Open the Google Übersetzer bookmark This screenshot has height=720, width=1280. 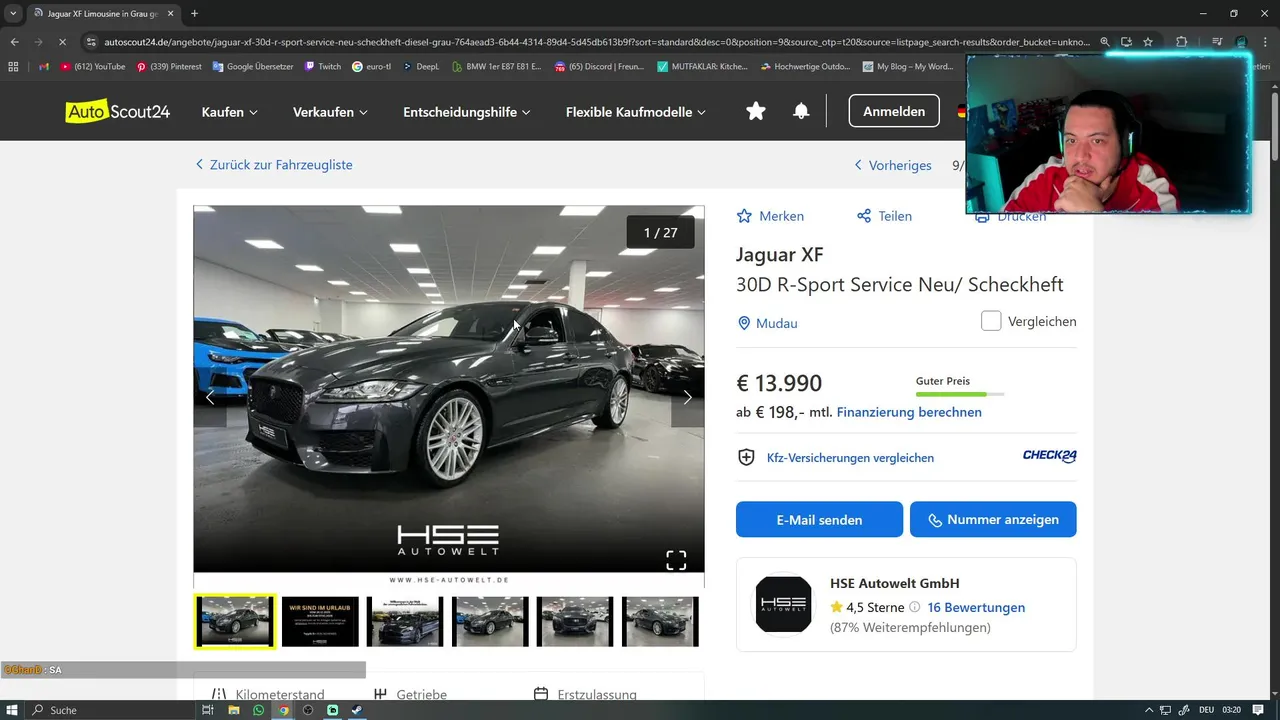(251, 67)
